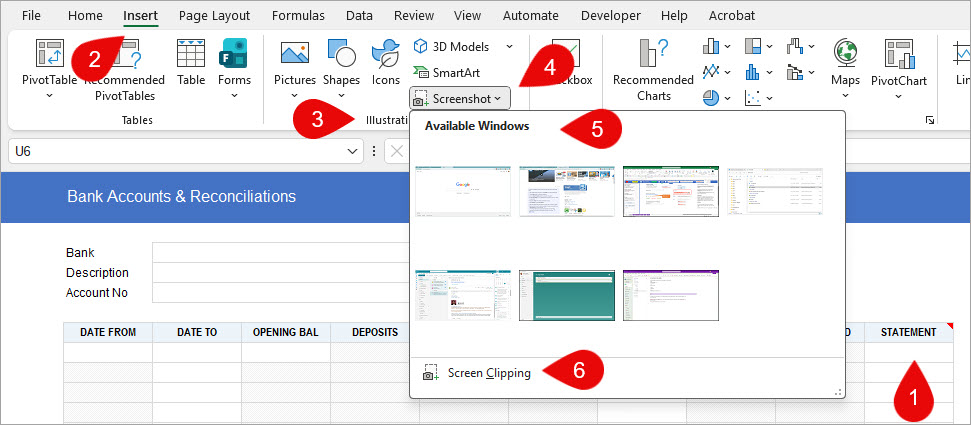Click the Pictures icon
971x425 pixels.
[294, 60]
